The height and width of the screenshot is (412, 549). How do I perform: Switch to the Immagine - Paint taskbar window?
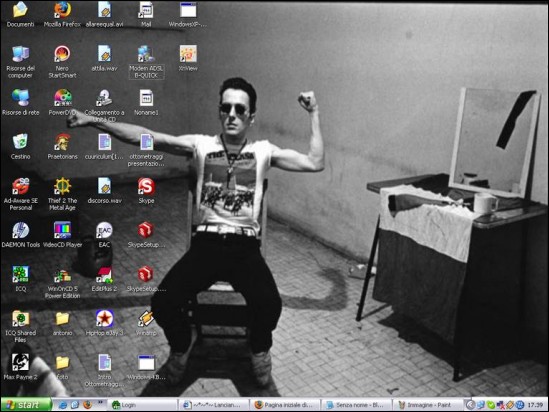[428, 405]
